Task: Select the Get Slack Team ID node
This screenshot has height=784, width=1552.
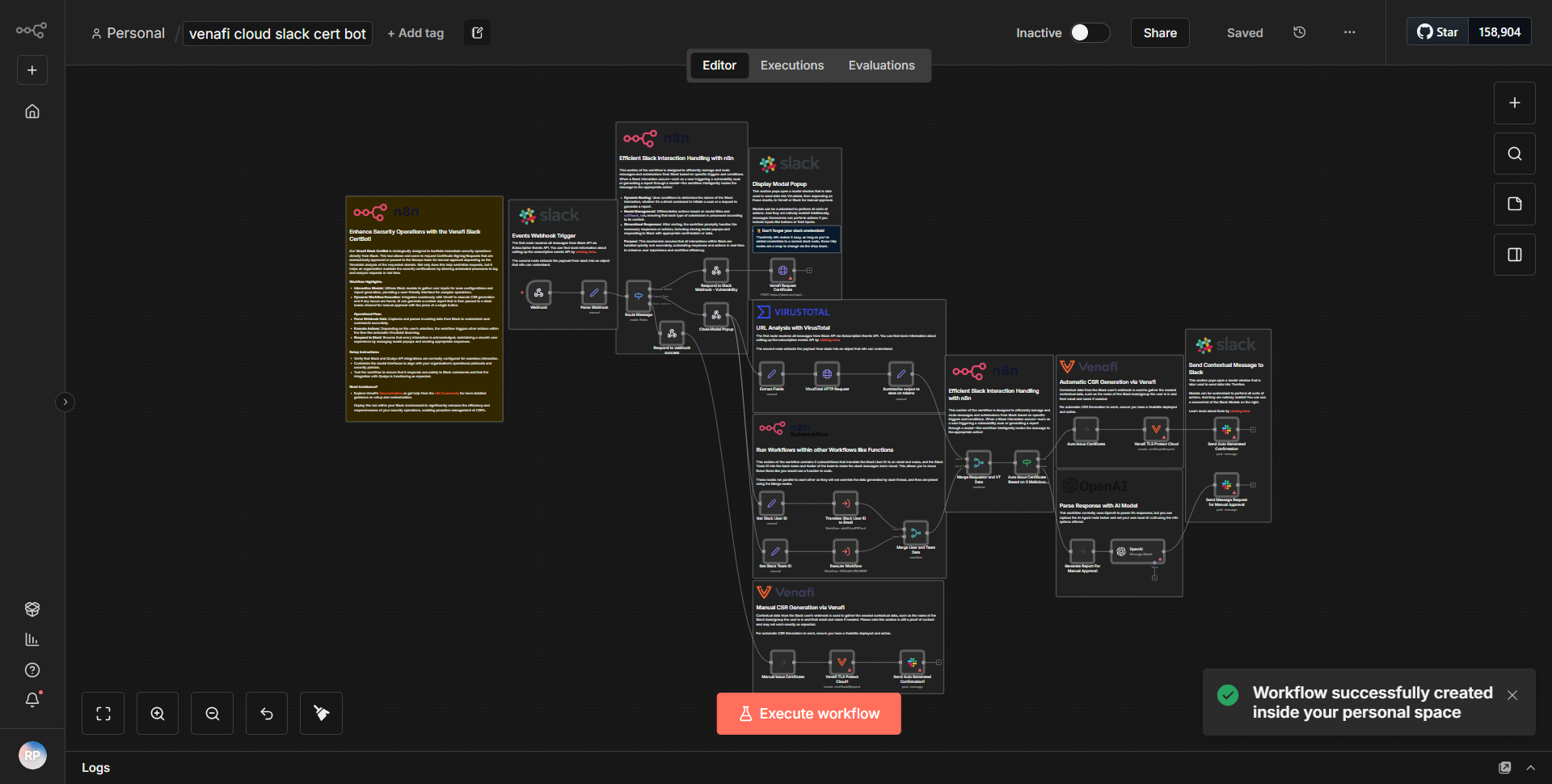Action: 775,551
